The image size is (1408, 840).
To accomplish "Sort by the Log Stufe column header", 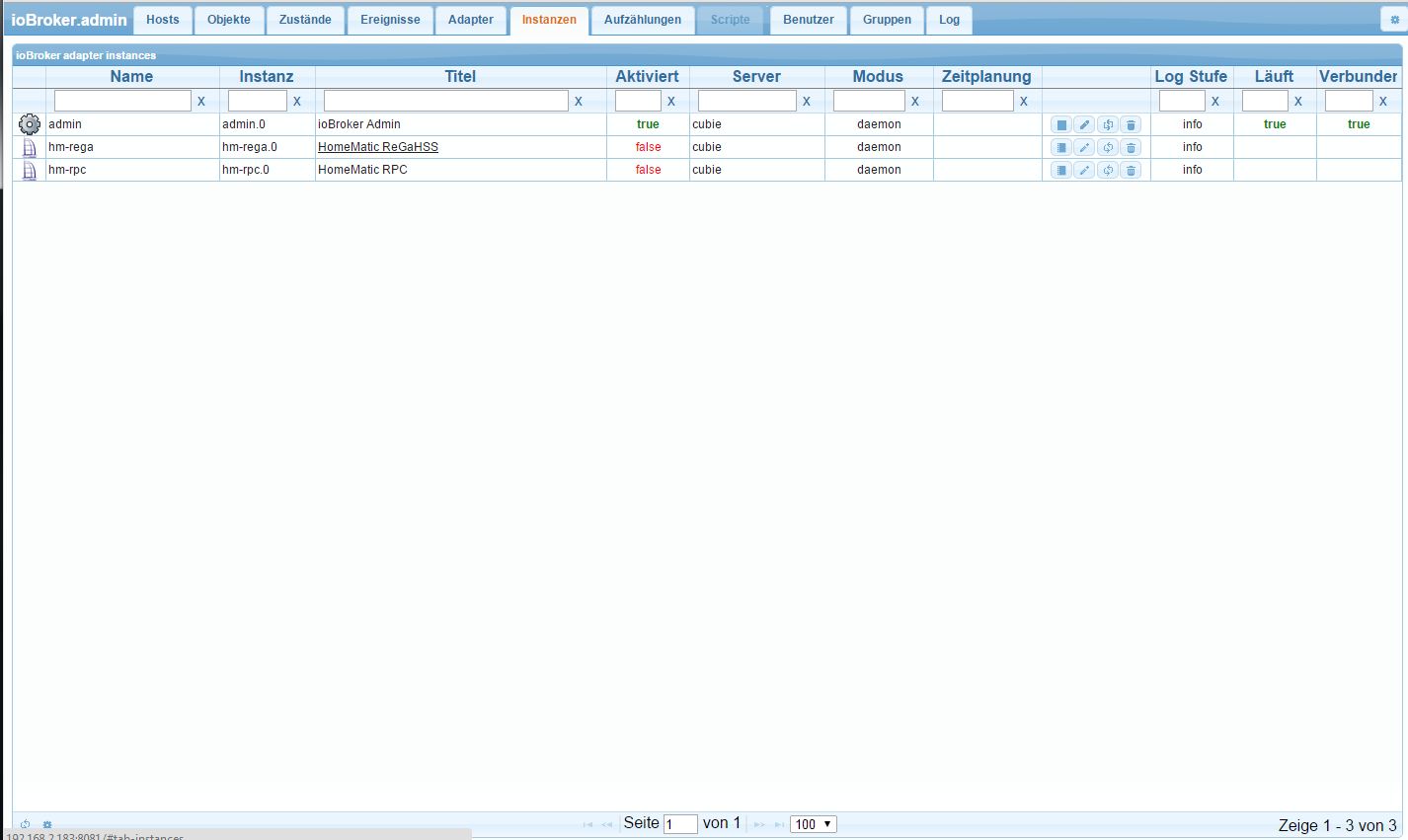I will (x=1191, y=77).
